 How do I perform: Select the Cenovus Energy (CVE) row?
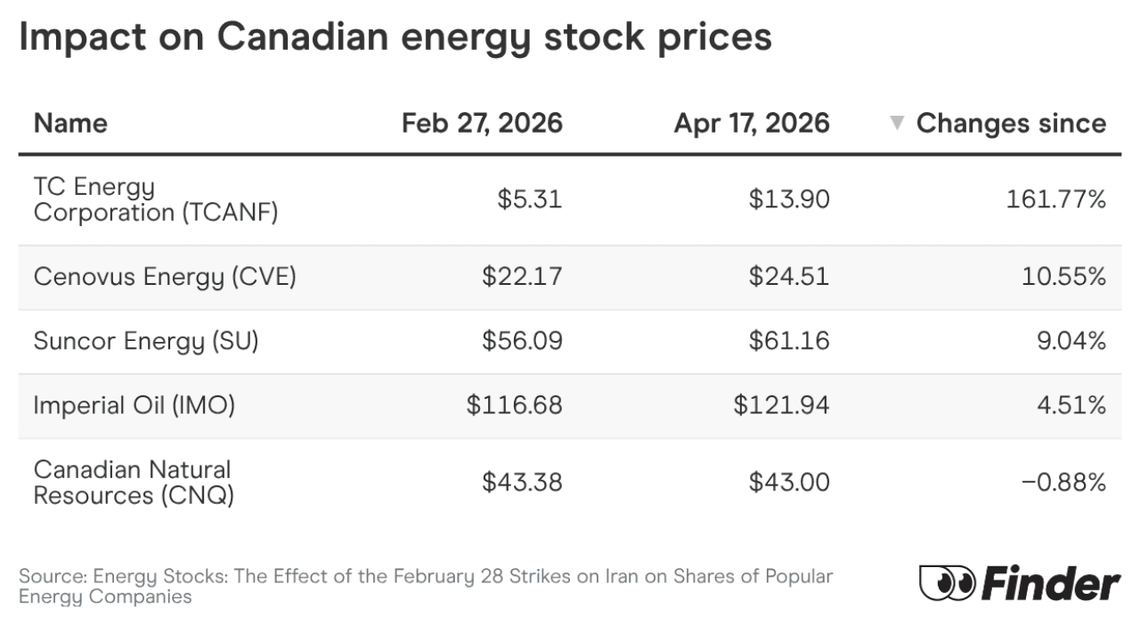[165, 276]
